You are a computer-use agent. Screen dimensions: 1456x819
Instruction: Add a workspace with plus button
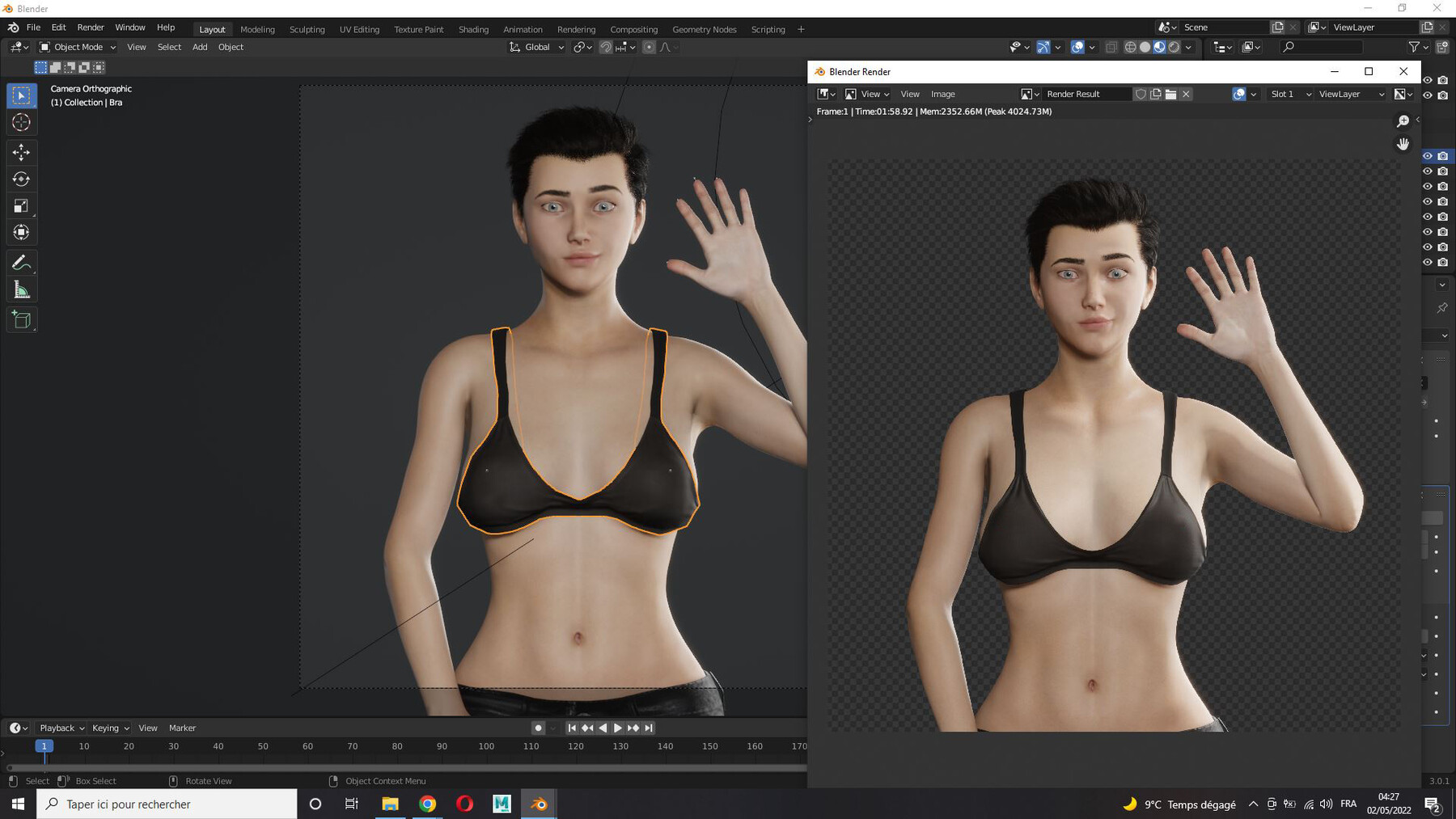[801, 29]
